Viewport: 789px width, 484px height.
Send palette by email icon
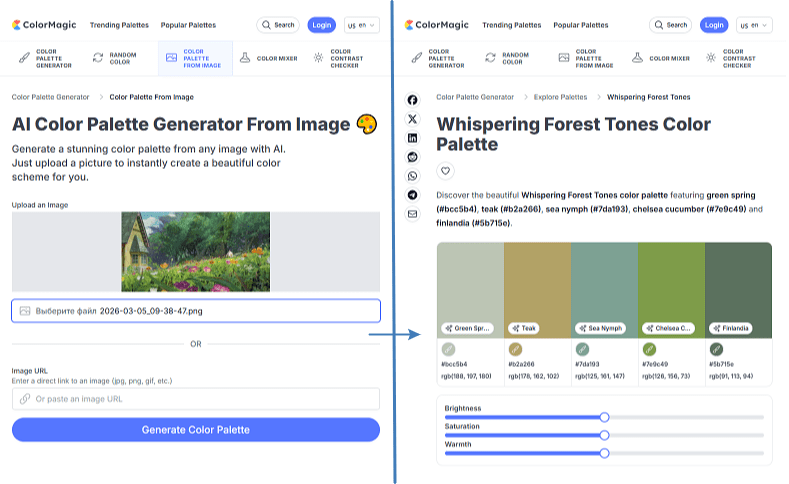(x=412, y=214)
